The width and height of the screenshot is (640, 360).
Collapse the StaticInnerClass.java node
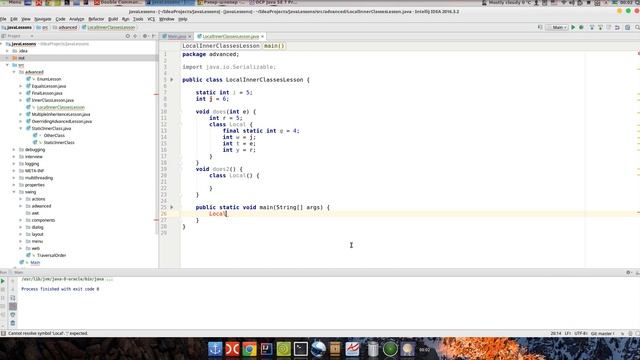21,128
